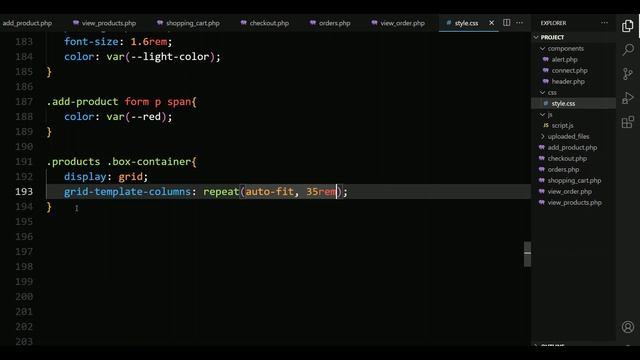Click the EXPLORER panel title
The width and height of the screenshot is (640, 360).
coord(553,23)
